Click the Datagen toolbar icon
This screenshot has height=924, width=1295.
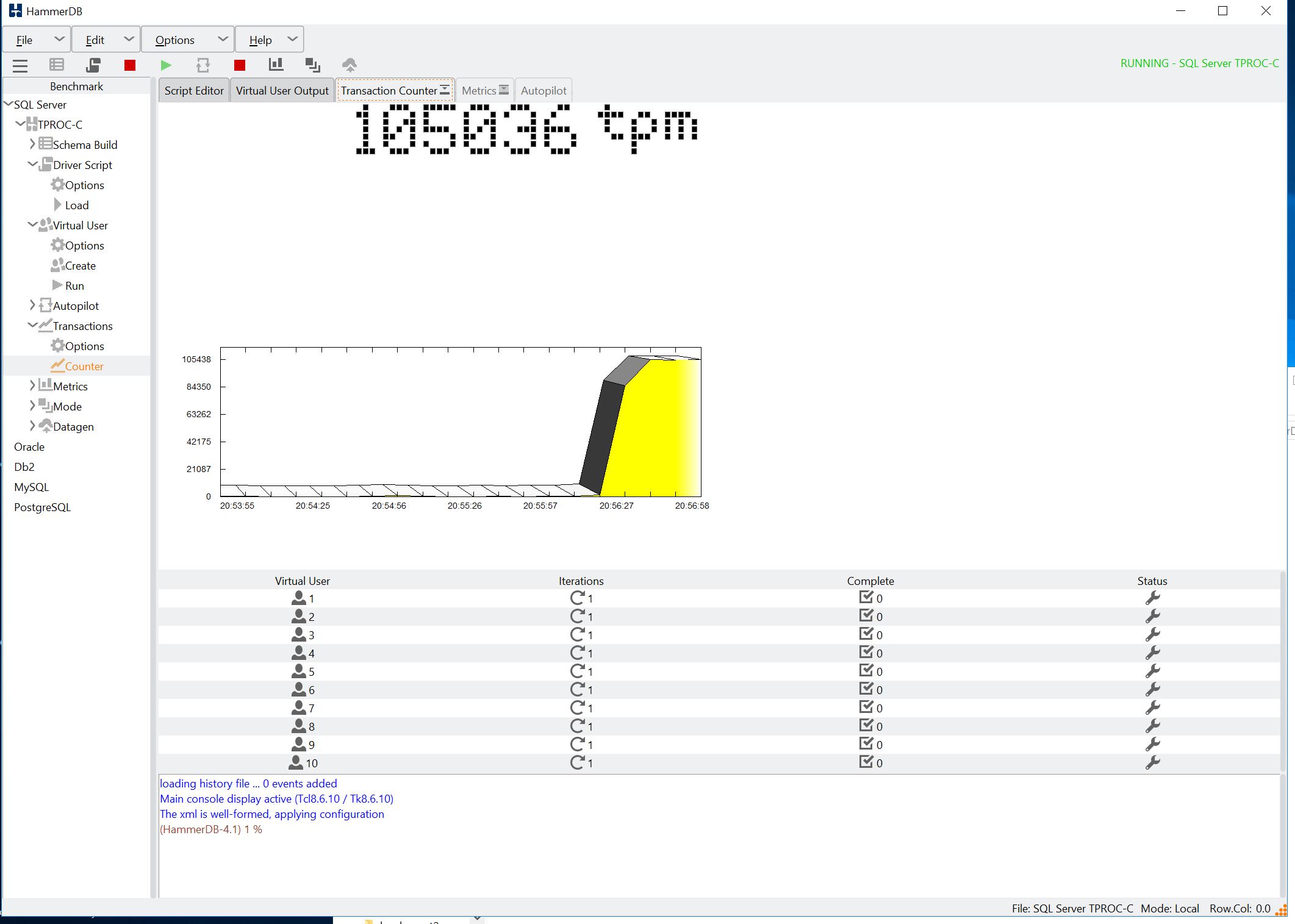350,65
